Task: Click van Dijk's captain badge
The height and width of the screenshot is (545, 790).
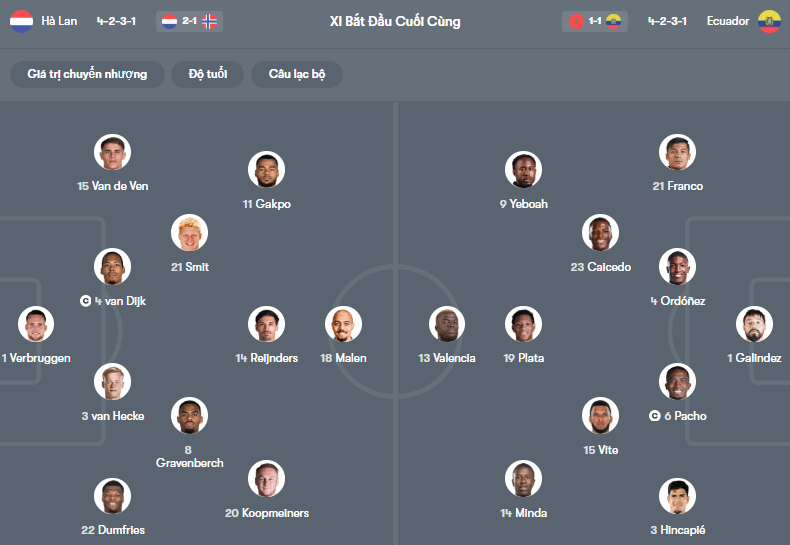Action: 86,301
